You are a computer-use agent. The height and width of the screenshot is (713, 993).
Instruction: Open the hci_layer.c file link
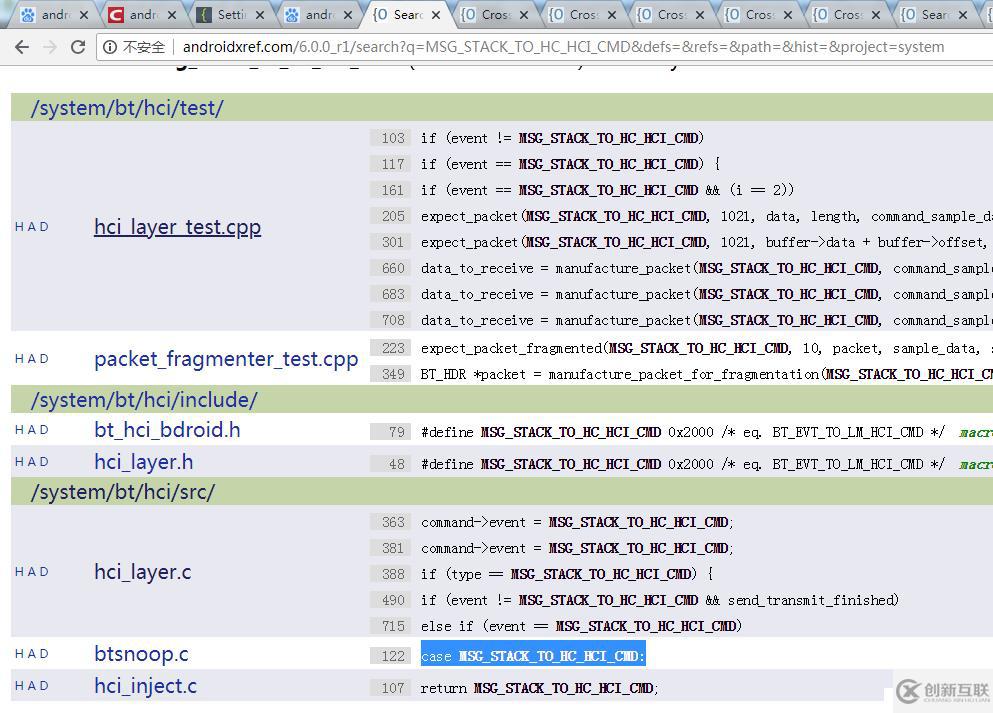(x=142, y=572)
